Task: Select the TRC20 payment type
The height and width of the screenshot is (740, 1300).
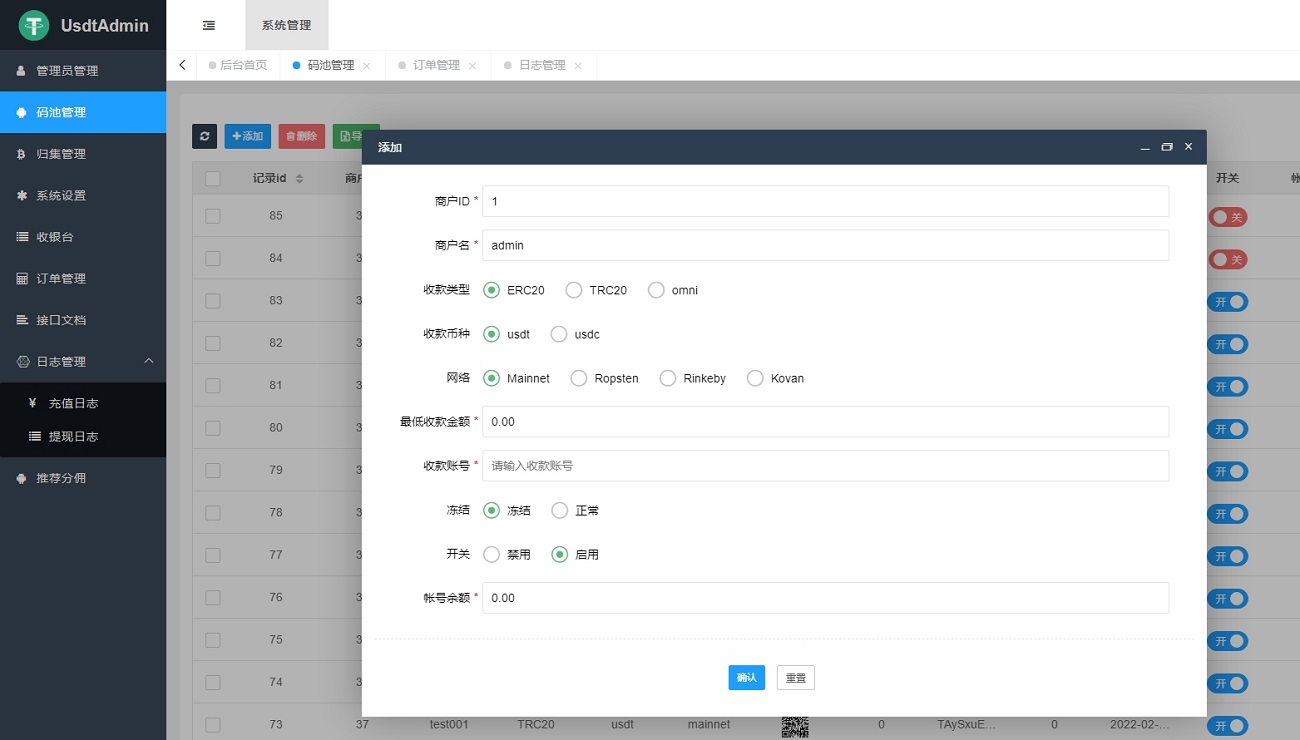Action: 573,290
